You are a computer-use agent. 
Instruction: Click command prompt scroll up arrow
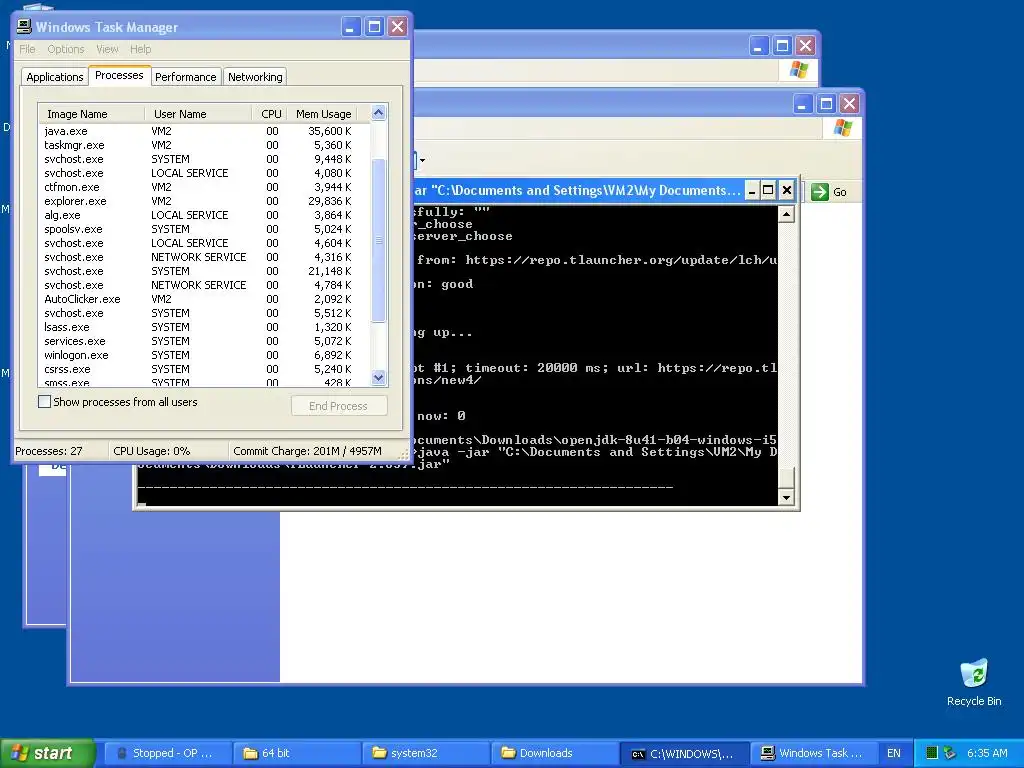[786, 215]
